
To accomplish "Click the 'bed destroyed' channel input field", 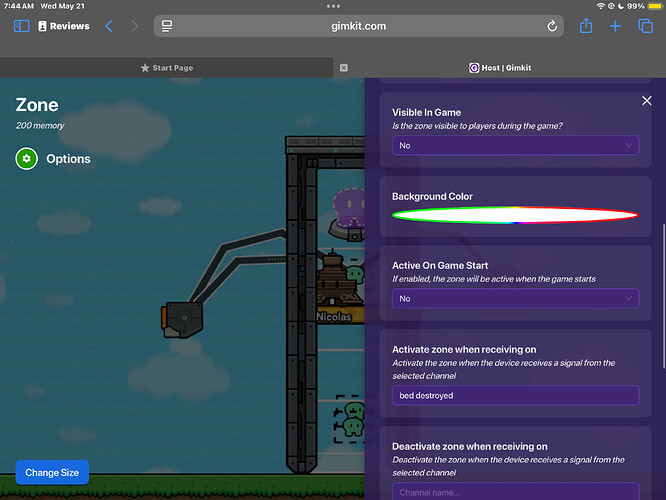I will (515, 396).
